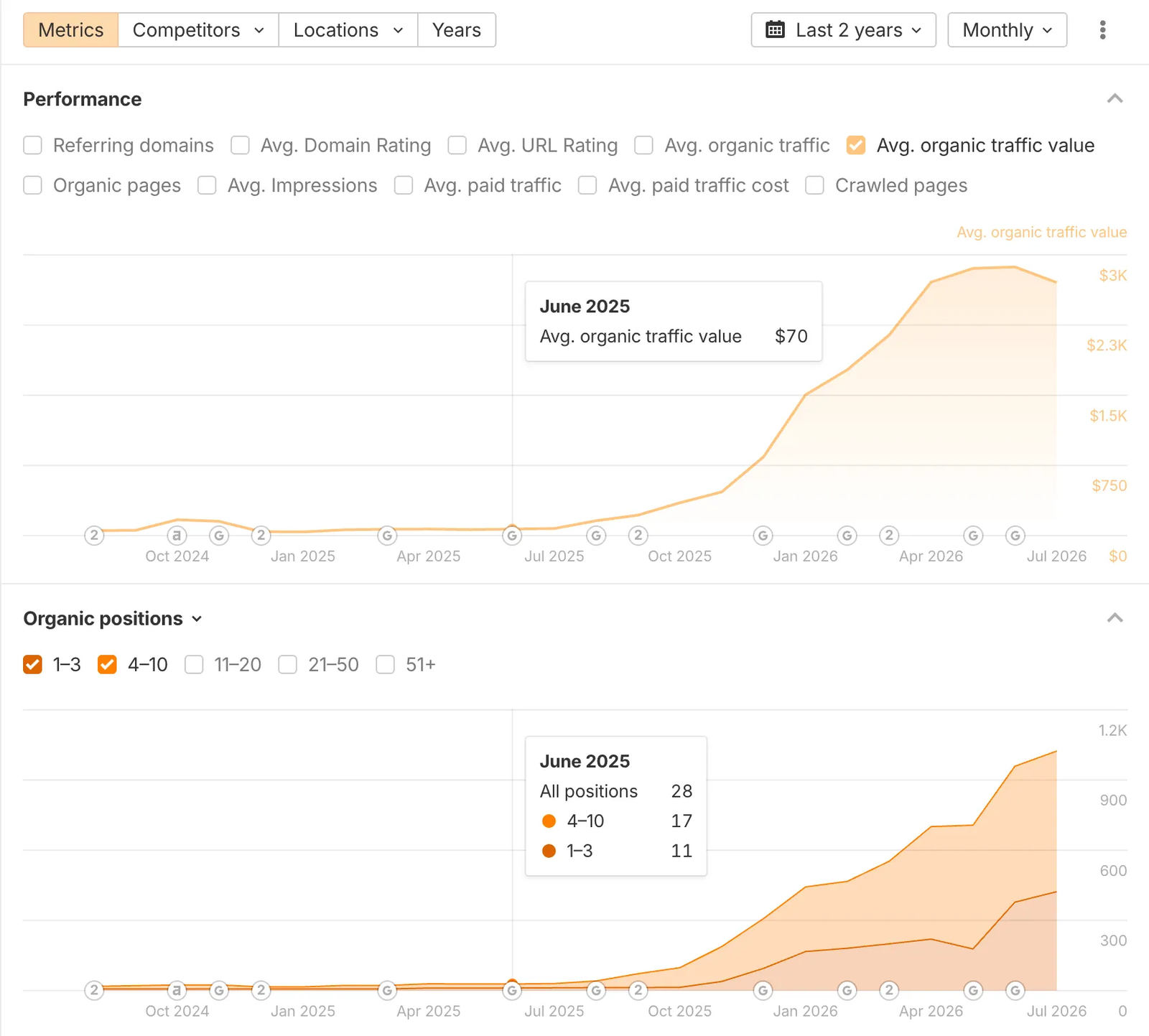This screenshot has width=1149, height=1036.
Task: Click the 'Avg. organic traffic value' axis label
Action: coord(1041,233)
